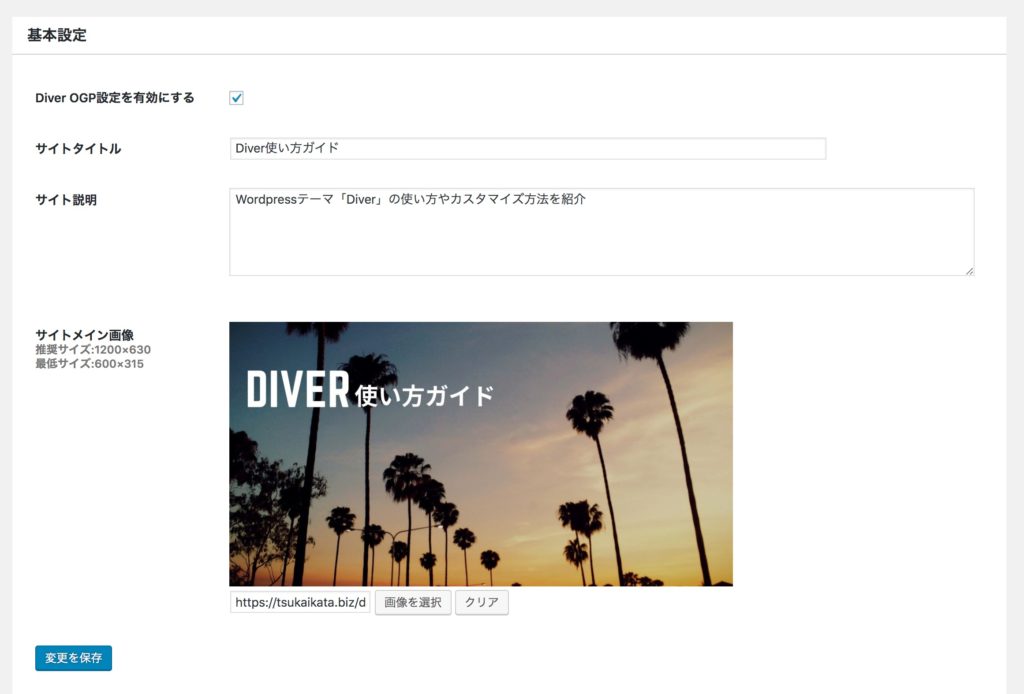The width and height of the screenshot is (1024, 694).
Task: Click the 最低サイズ:600×315 text
Action: tap(89, 364)
